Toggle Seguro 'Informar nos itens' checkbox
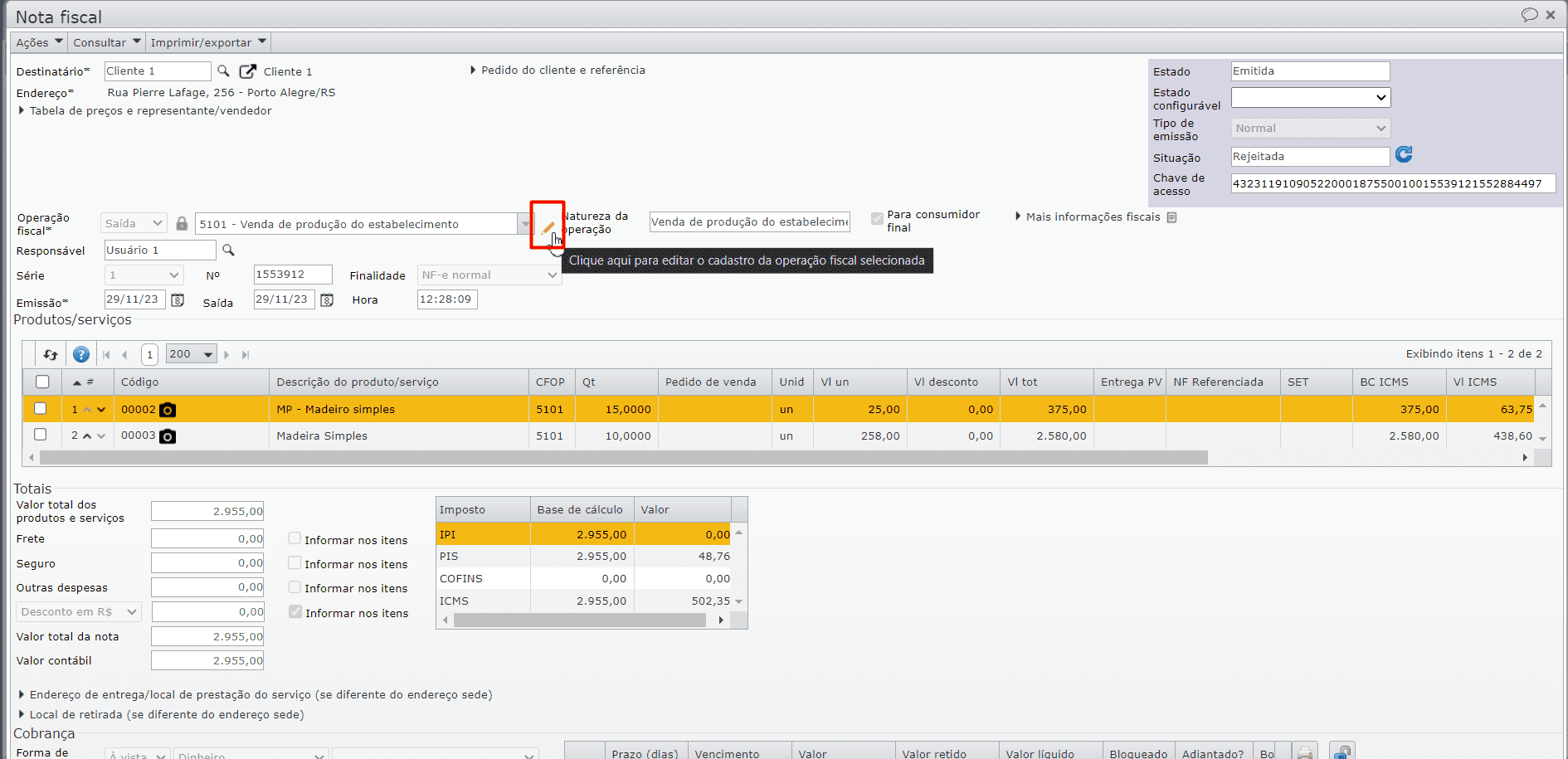This screenshot has height=759, width=1568. 295,562
